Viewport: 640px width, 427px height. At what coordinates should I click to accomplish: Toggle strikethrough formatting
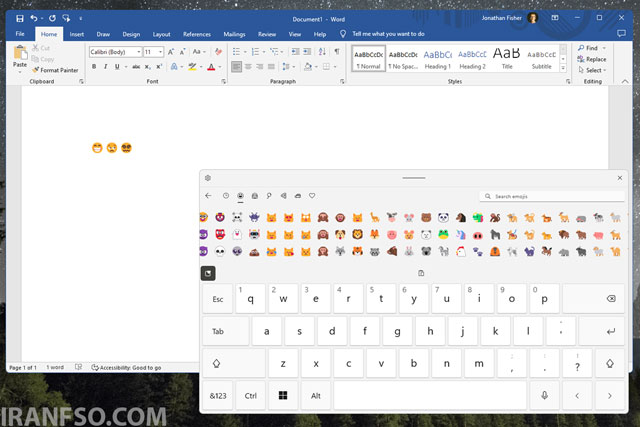click(136, 67)
